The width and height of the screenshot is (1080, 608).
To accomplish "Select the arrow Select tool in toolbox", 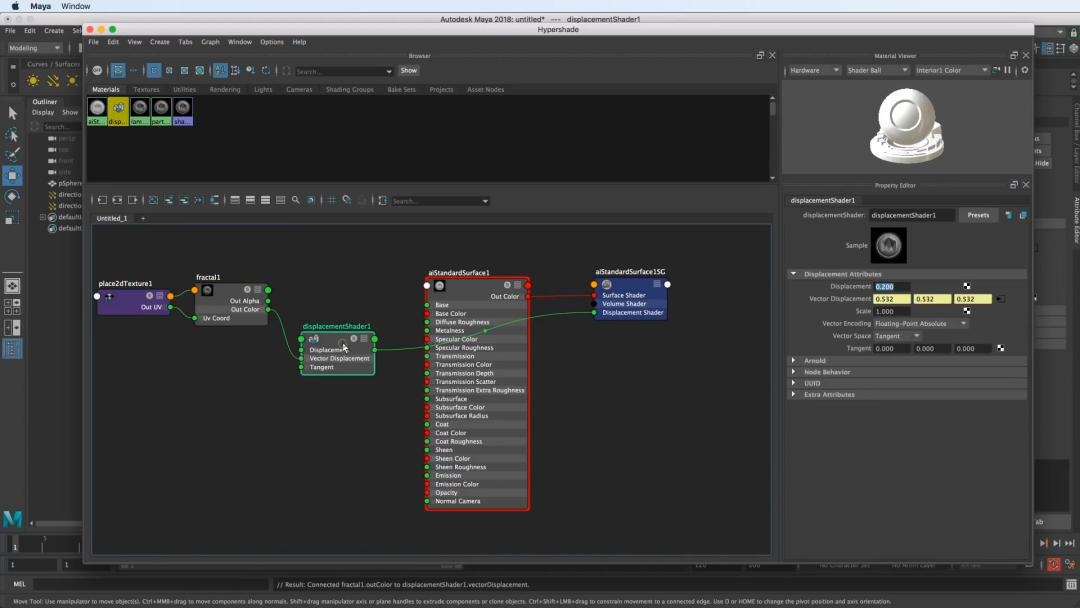I will [x=12, y=113].
